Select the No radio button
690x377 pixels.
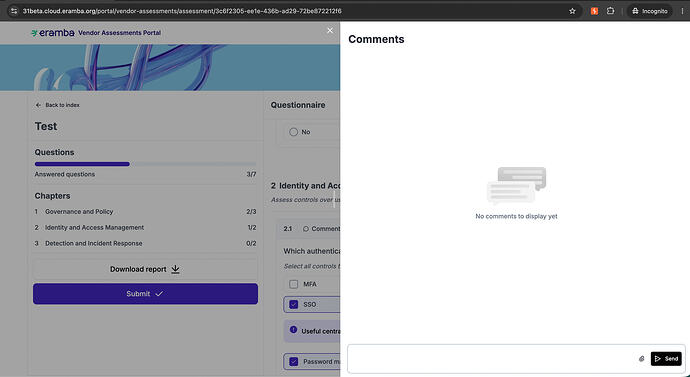click(294, 132)
